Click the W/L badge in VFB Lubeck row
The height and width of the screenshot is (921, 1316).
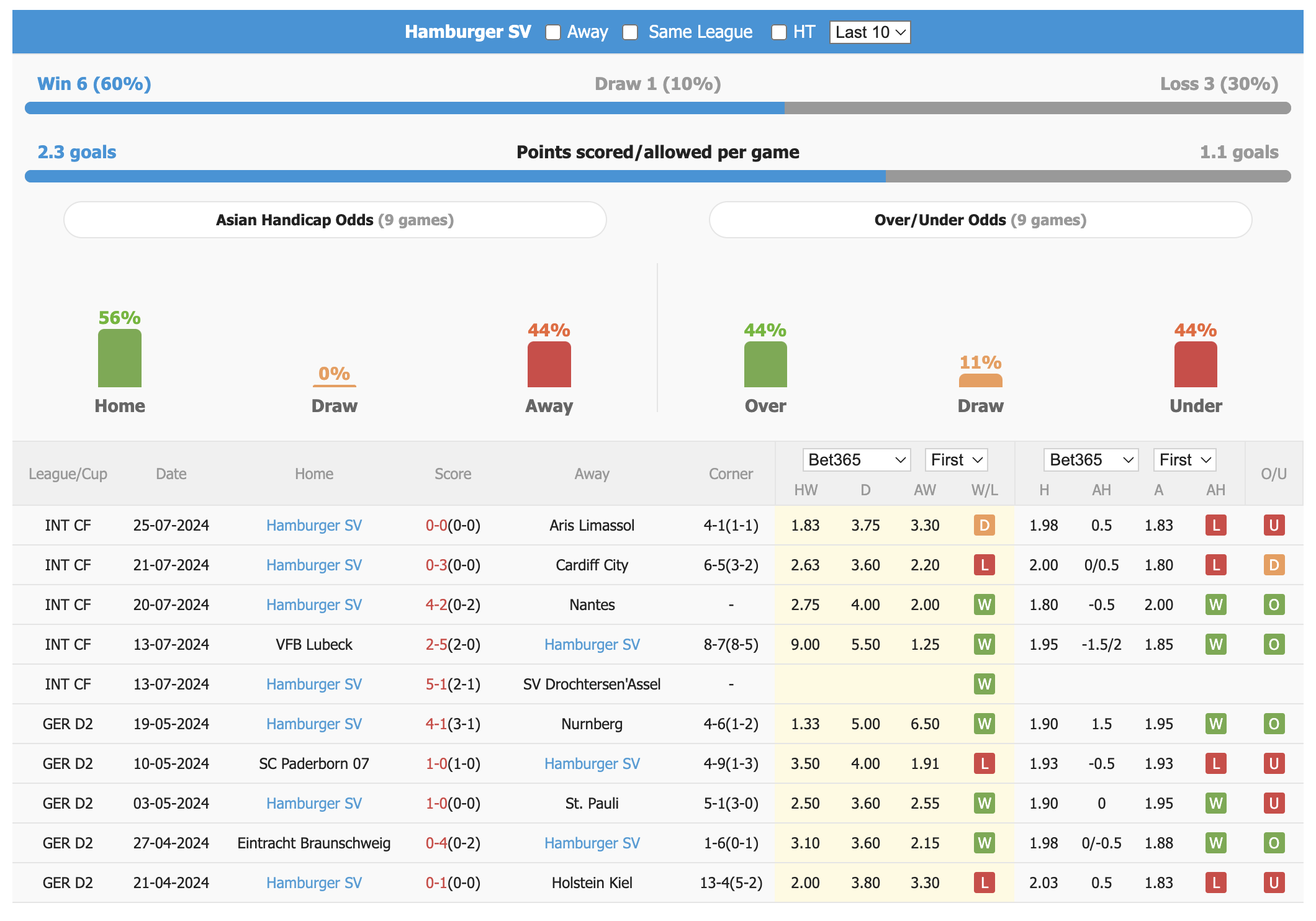[985, 644]
